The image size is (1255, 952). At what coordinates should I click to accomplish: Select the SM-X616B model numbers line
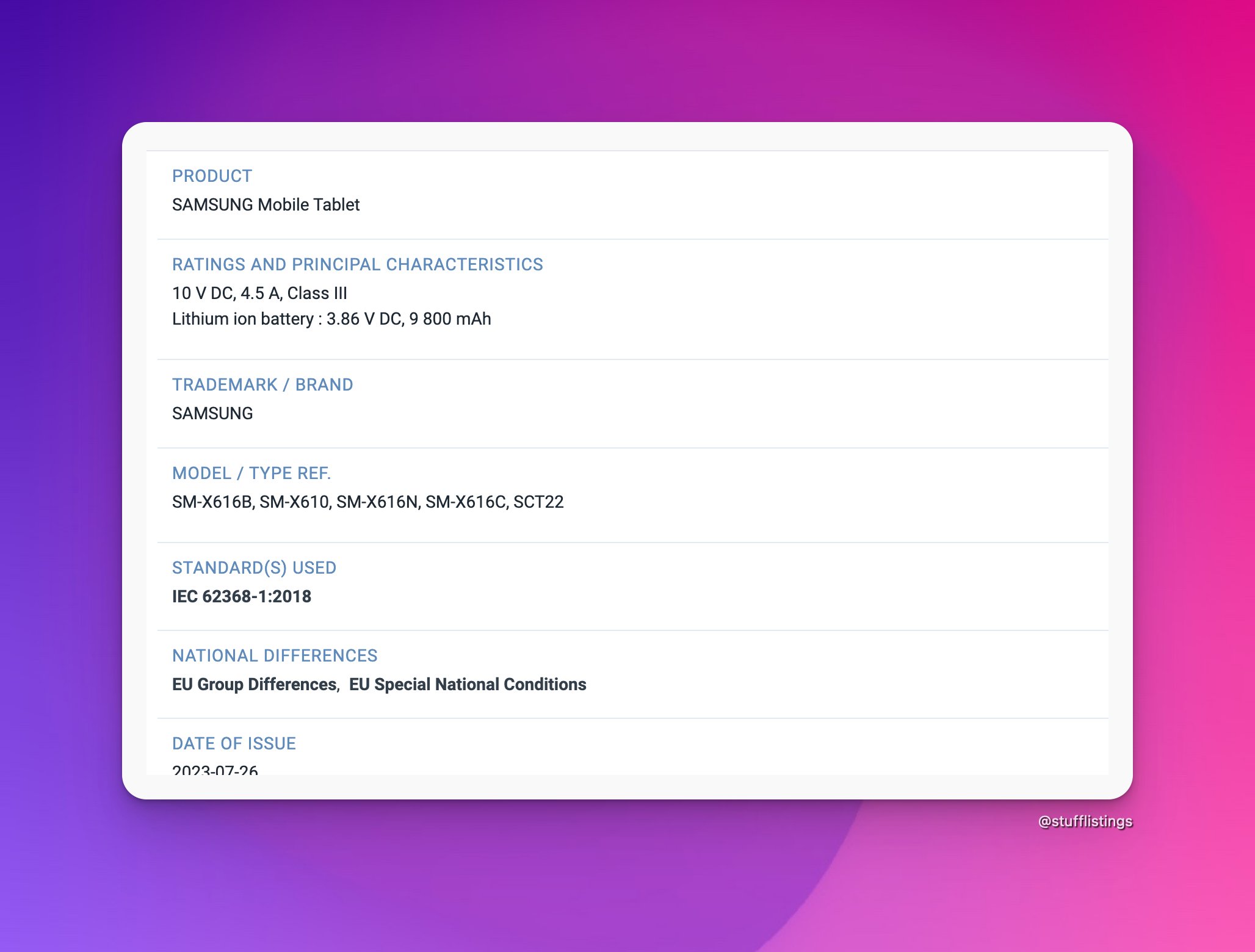[368, 502]
